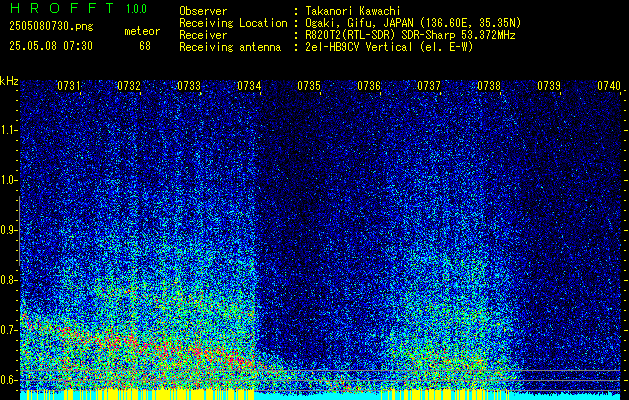629x400 pixels.
Task: Click the 0.8 kHz axis label
Action: [8, 280]
